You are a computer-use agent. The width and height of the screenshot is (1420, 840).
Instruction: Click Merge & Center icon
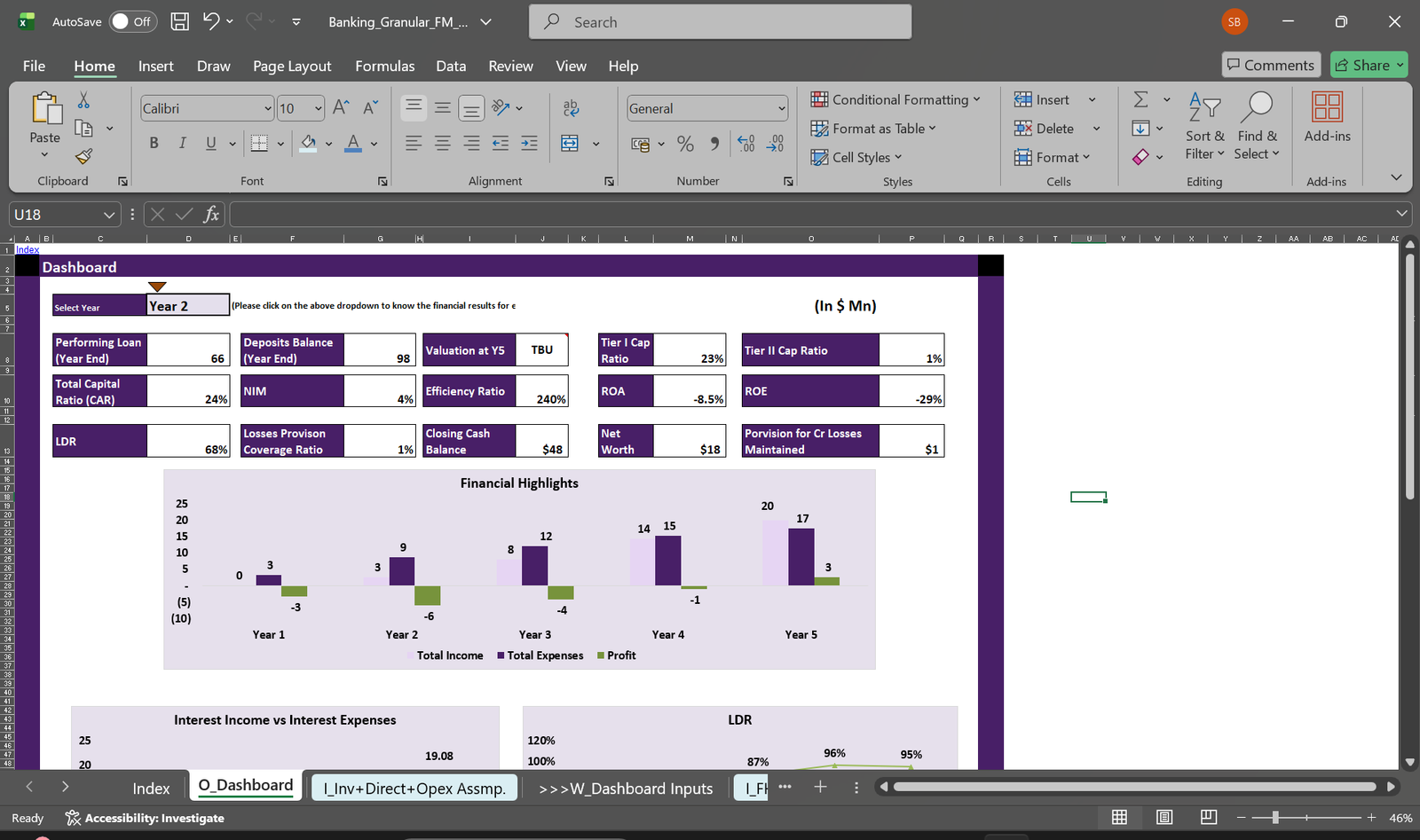(x=570, y=143)
